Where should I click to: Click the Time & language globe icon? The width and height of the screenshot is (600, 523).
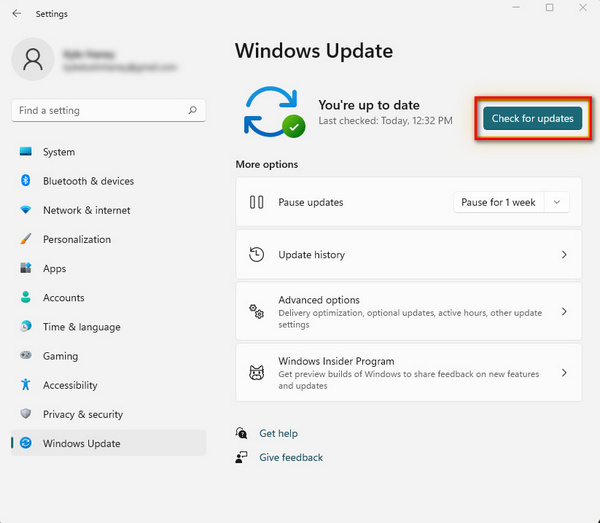click(26, 326)
